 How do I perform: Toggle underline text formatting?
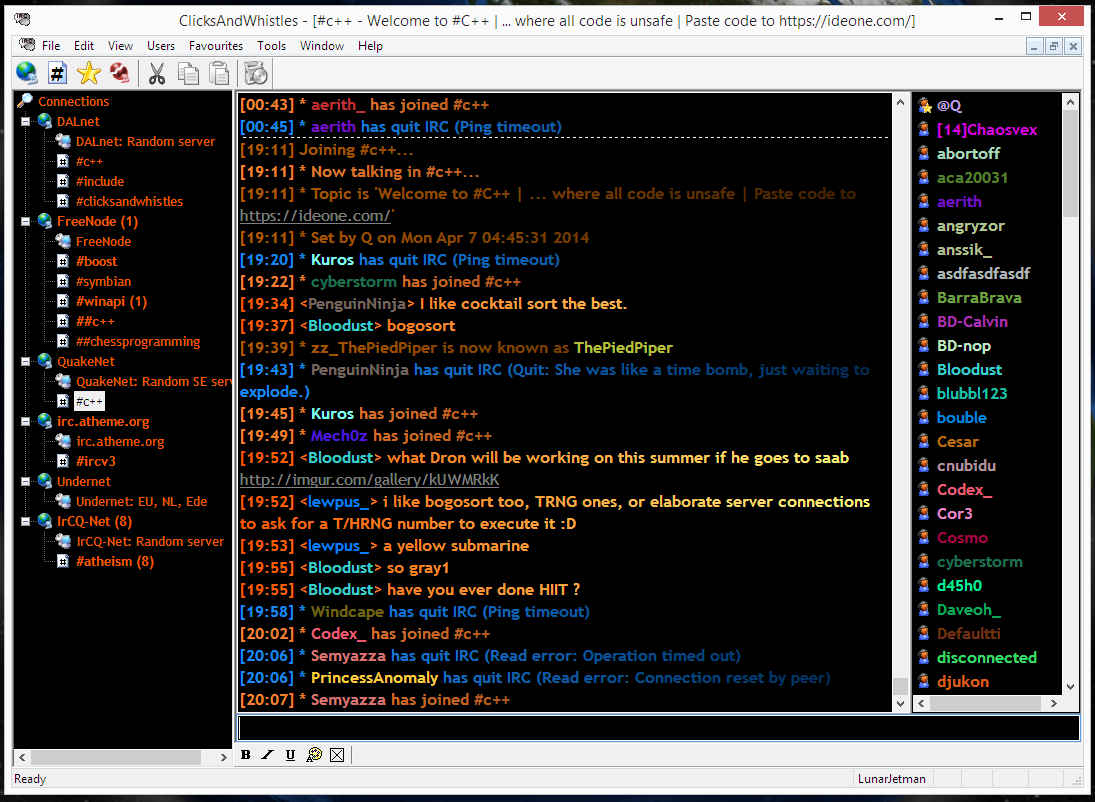click(x=290, y=755)
